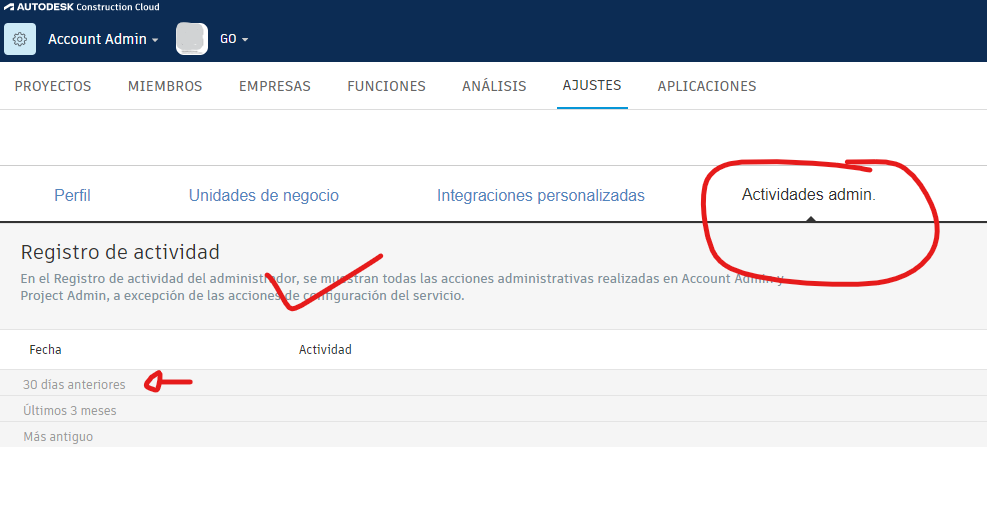Open the Perfil settings link
987x527 pixels.
[72, 195]
